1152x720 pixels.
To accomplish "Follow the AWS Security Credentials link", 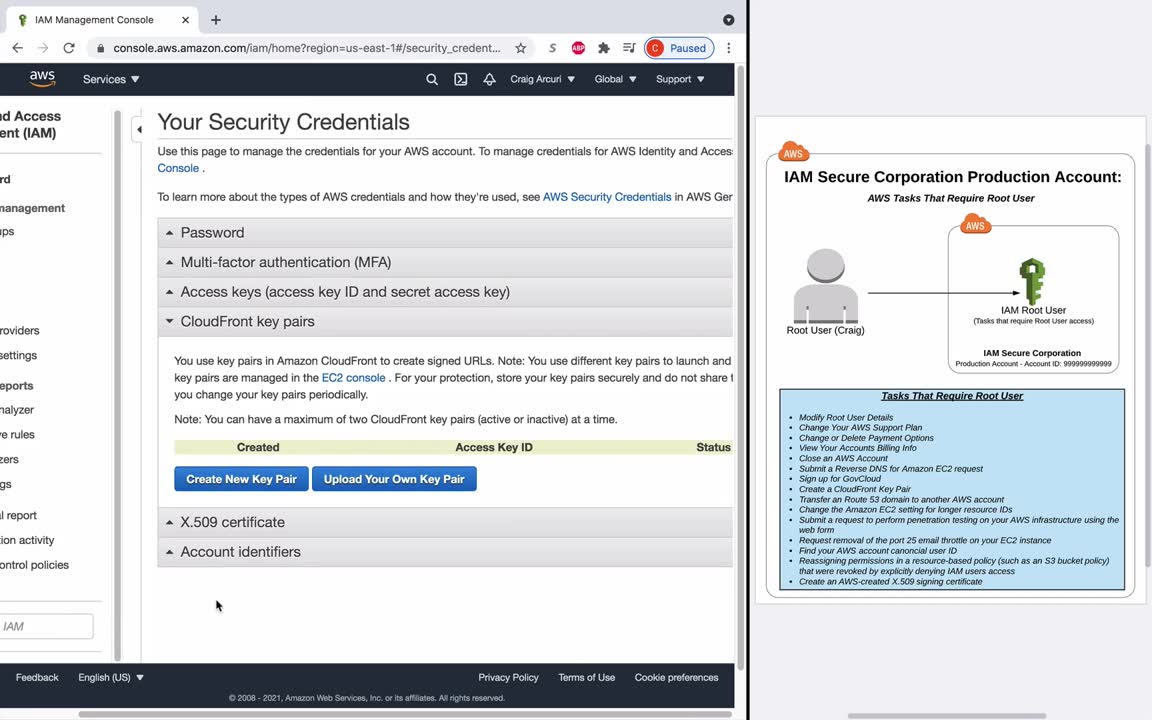I will 607,197.
